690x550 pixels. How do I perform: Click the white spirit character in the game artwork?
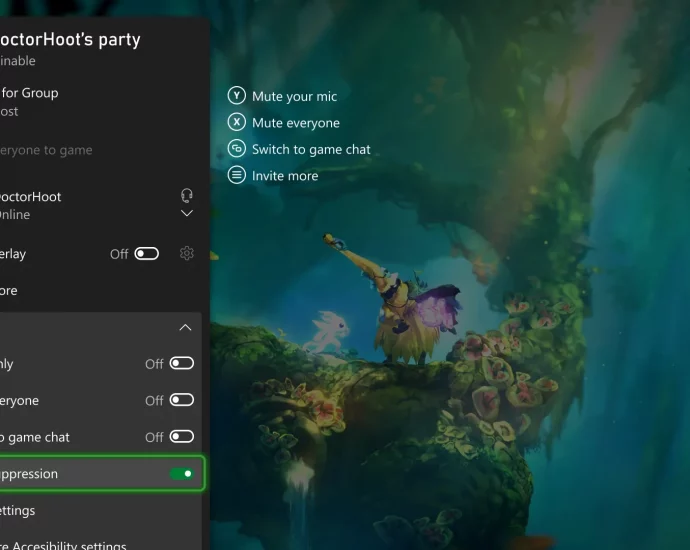point(326,330)
